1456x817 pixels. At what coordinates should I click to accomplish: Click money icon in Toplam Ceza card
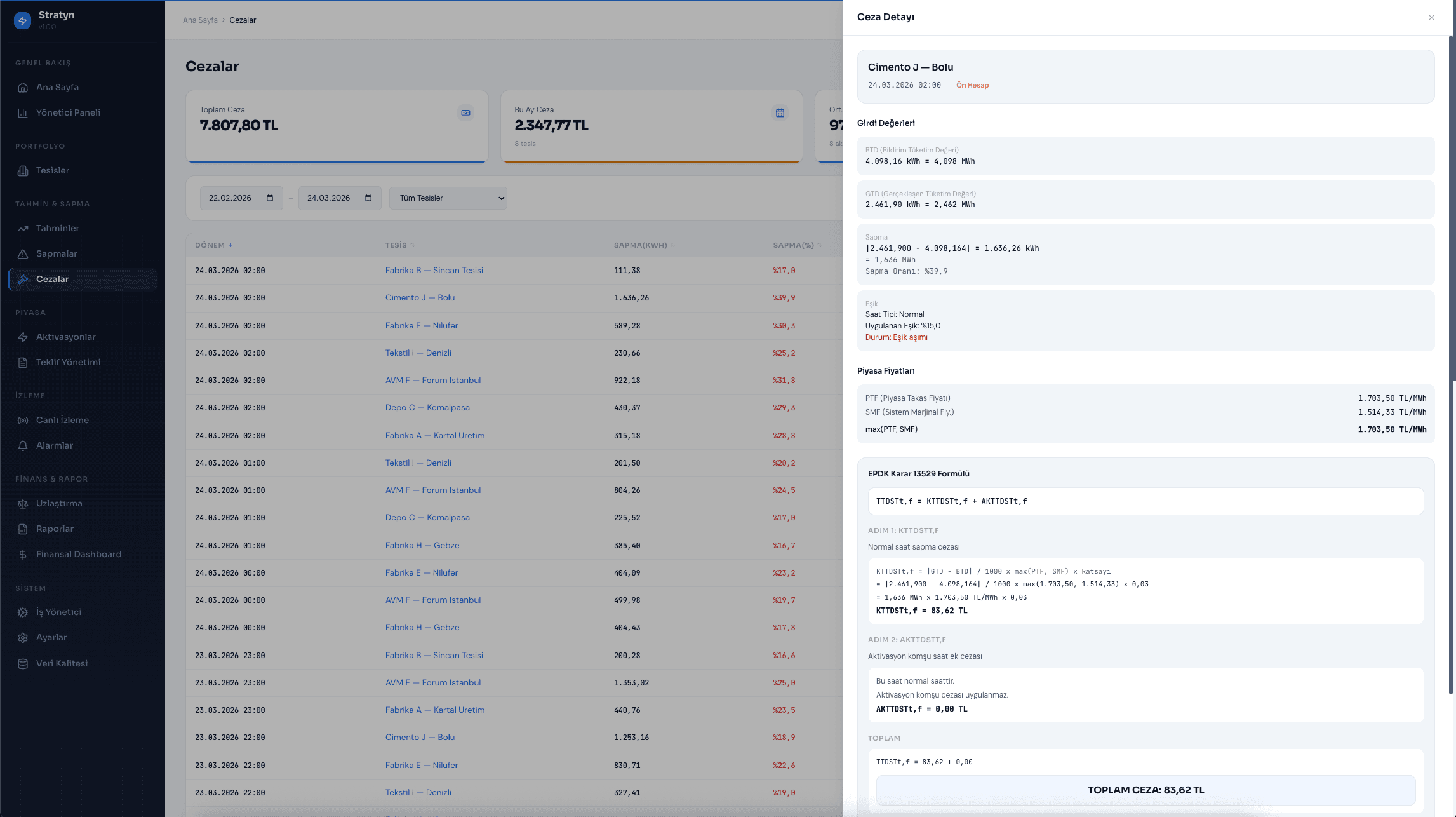(x=465, y=112)
